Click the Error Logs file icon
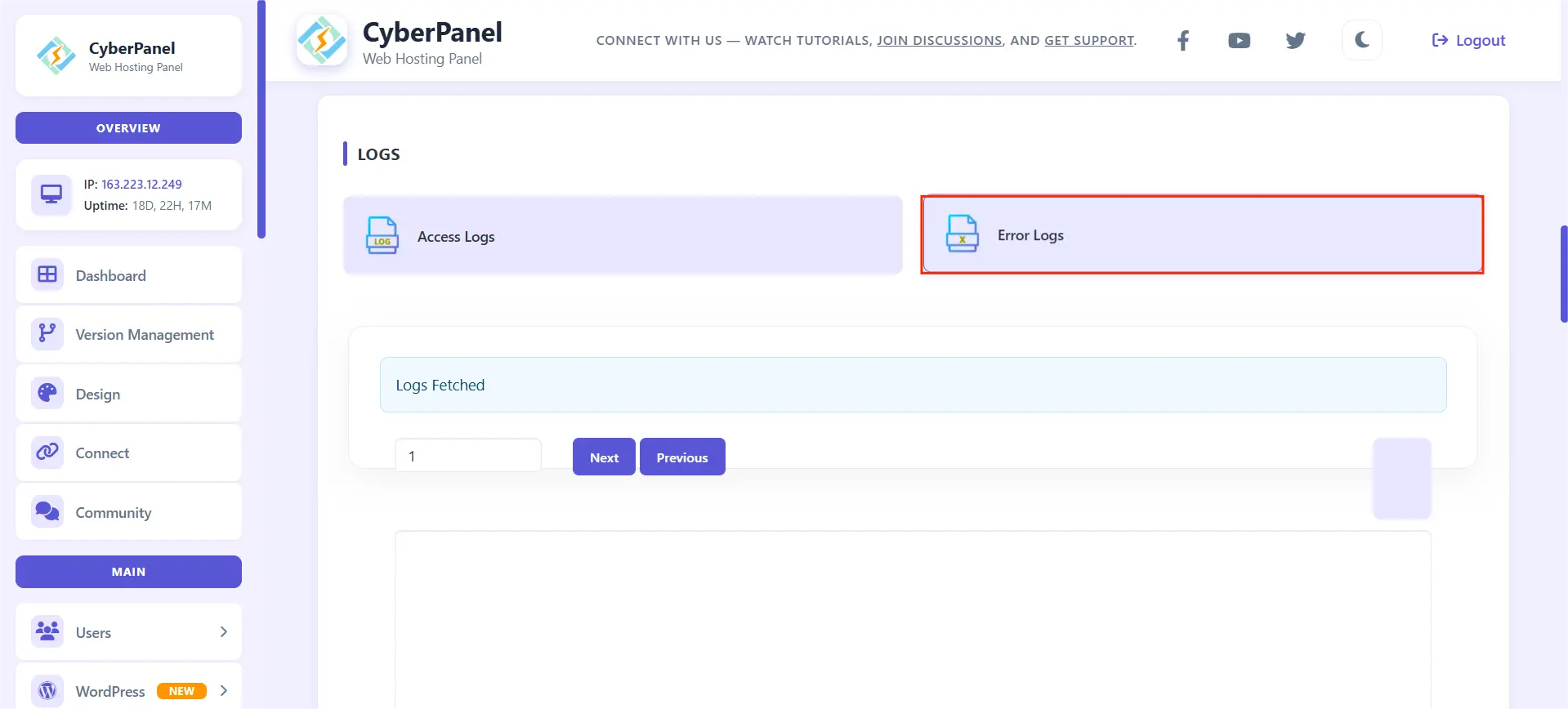 962,234
